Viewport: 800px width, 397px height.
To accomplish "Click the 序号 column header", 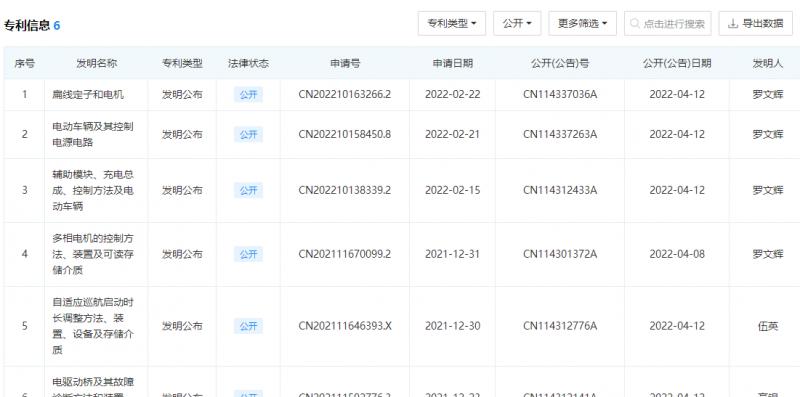I will click(24, 63).
